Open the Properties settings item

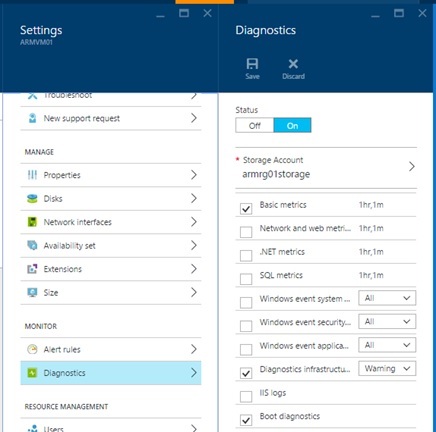point(111,175)
